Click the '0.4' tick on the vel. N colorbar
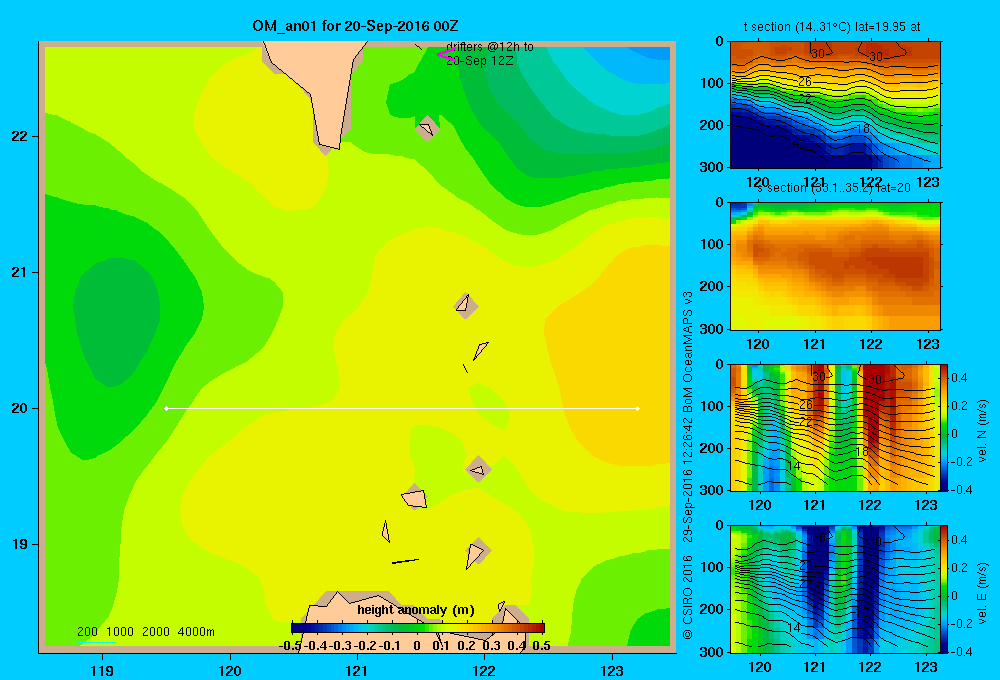The image size is (1000, 680). 960,378
